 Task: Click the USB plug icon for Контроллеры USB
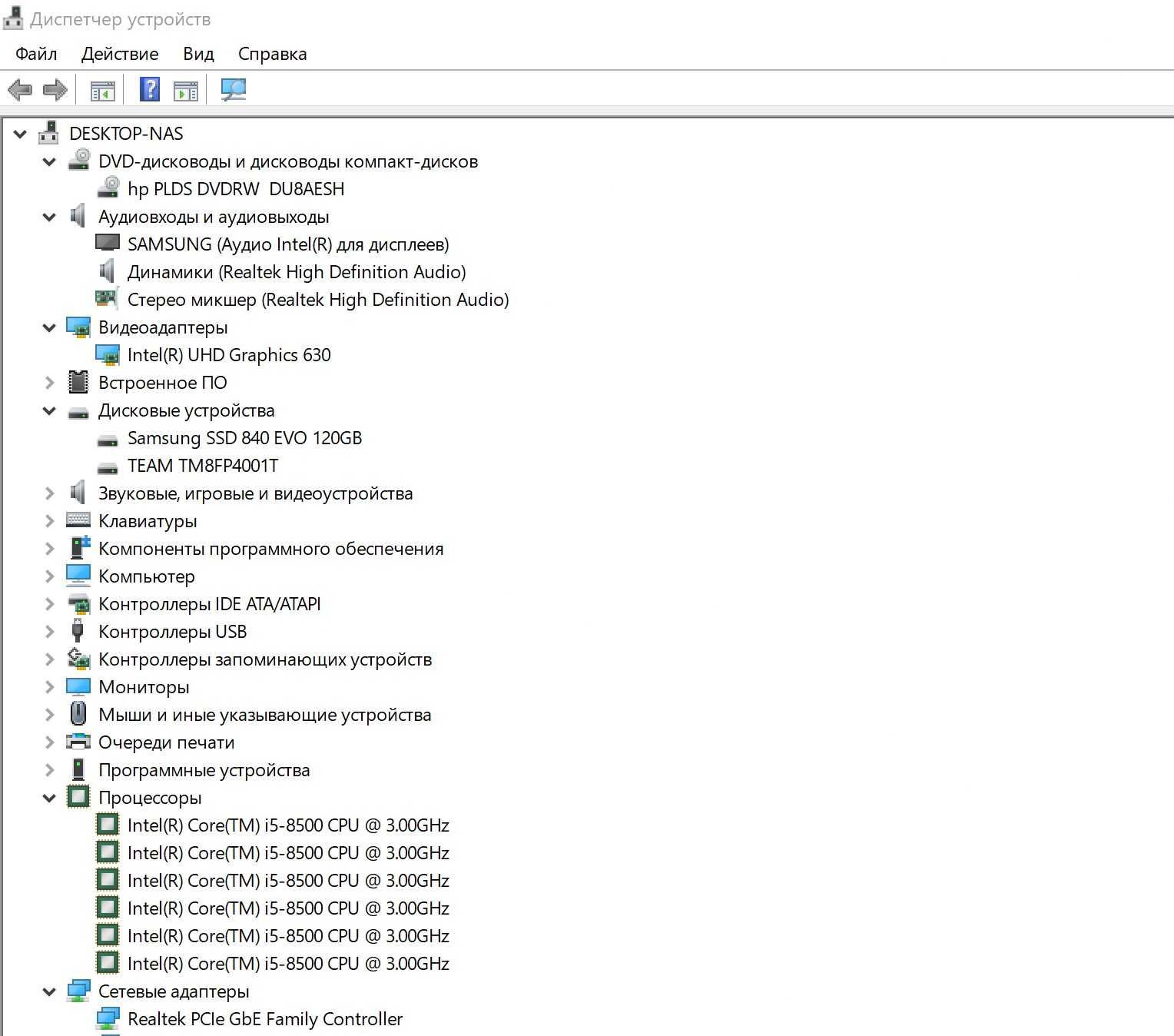tap(77, 630)
